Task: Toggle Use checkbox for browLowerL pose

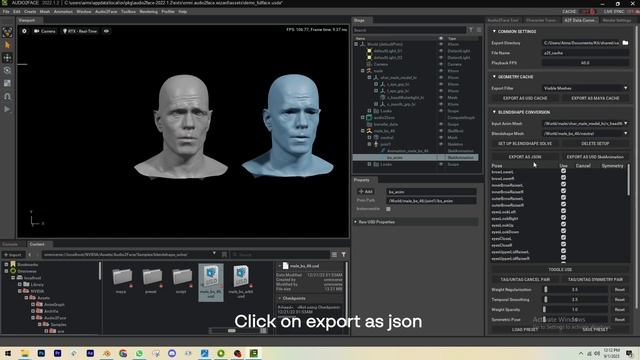Action: point(563,171)
